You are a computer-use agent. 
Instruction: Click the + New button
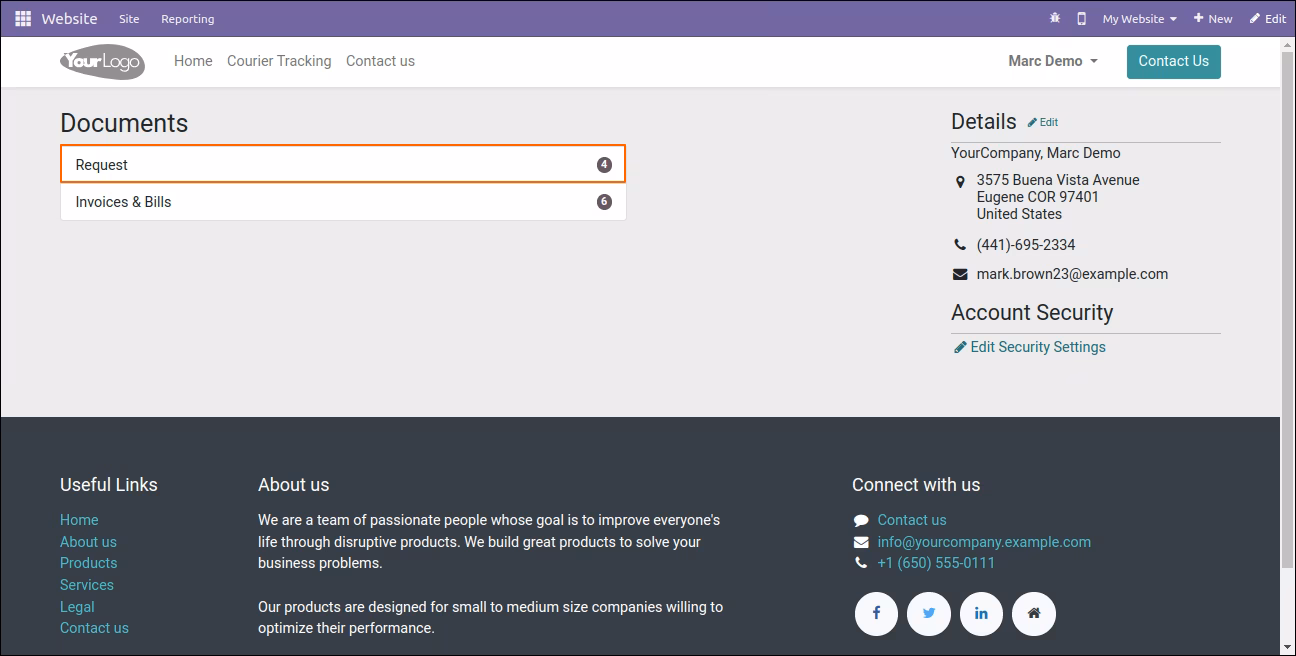(1213, 18)
